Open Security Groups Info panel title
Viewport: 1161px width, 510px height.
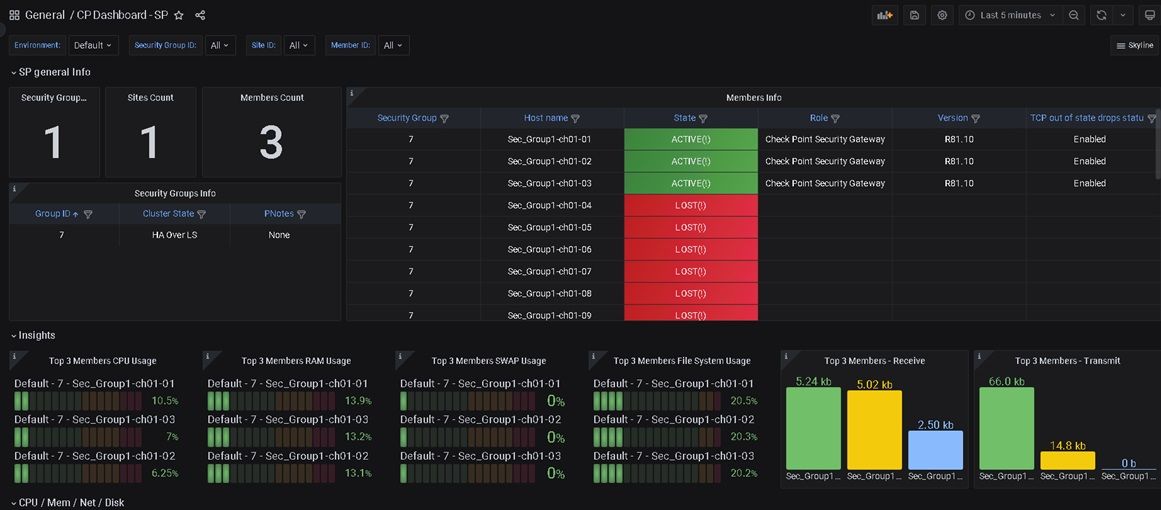175,193
